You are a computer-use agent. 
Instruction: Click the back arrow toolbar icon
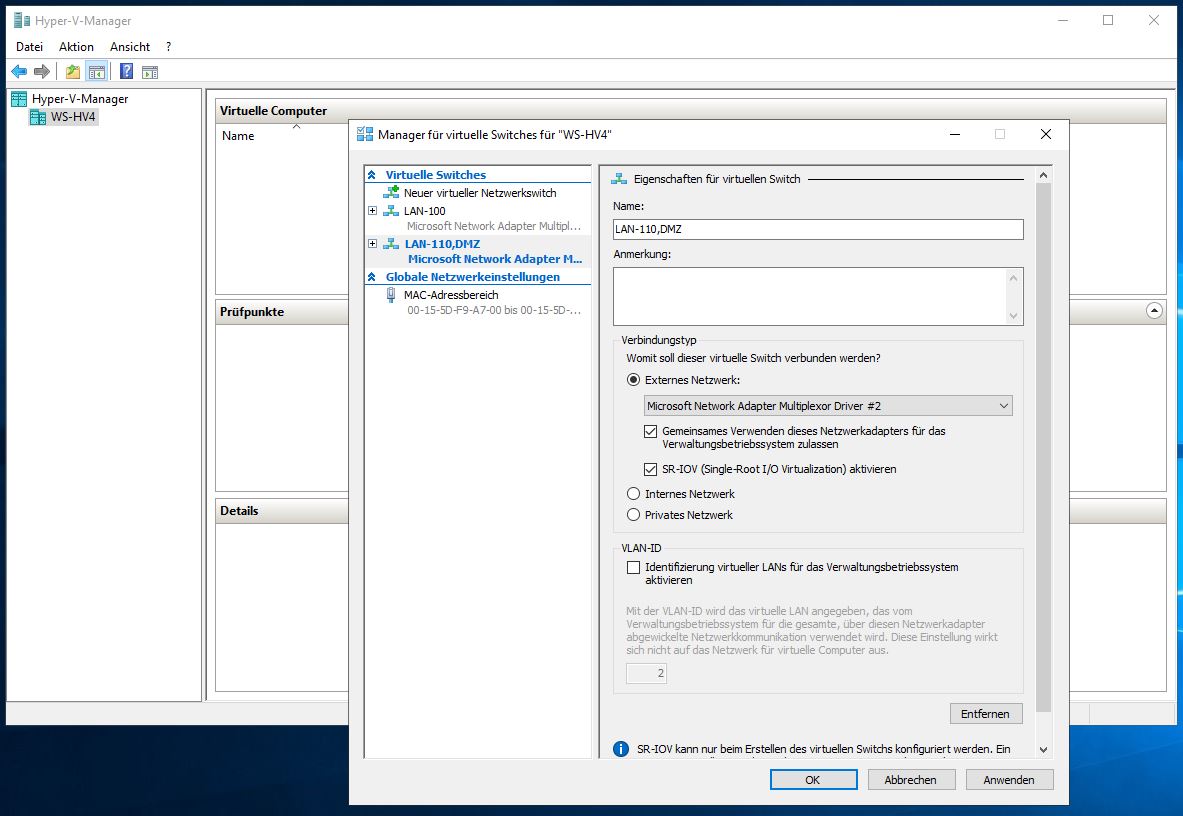pos(19,72)
